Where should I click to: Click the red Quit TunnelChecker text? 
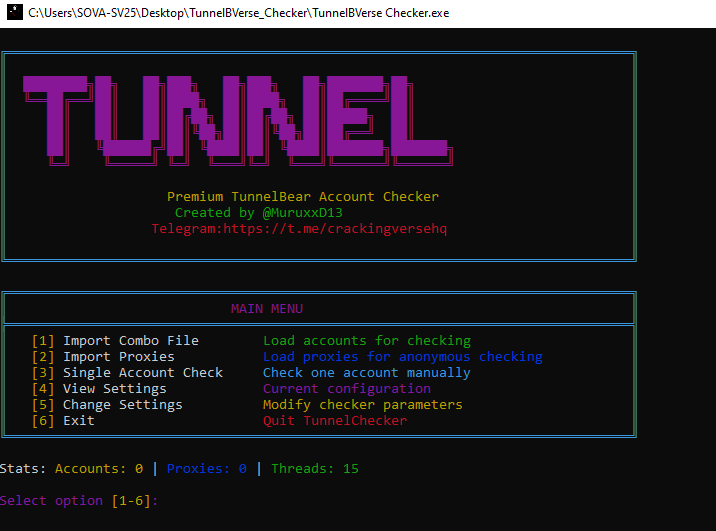pyautogui.click(x=334, y=421)
